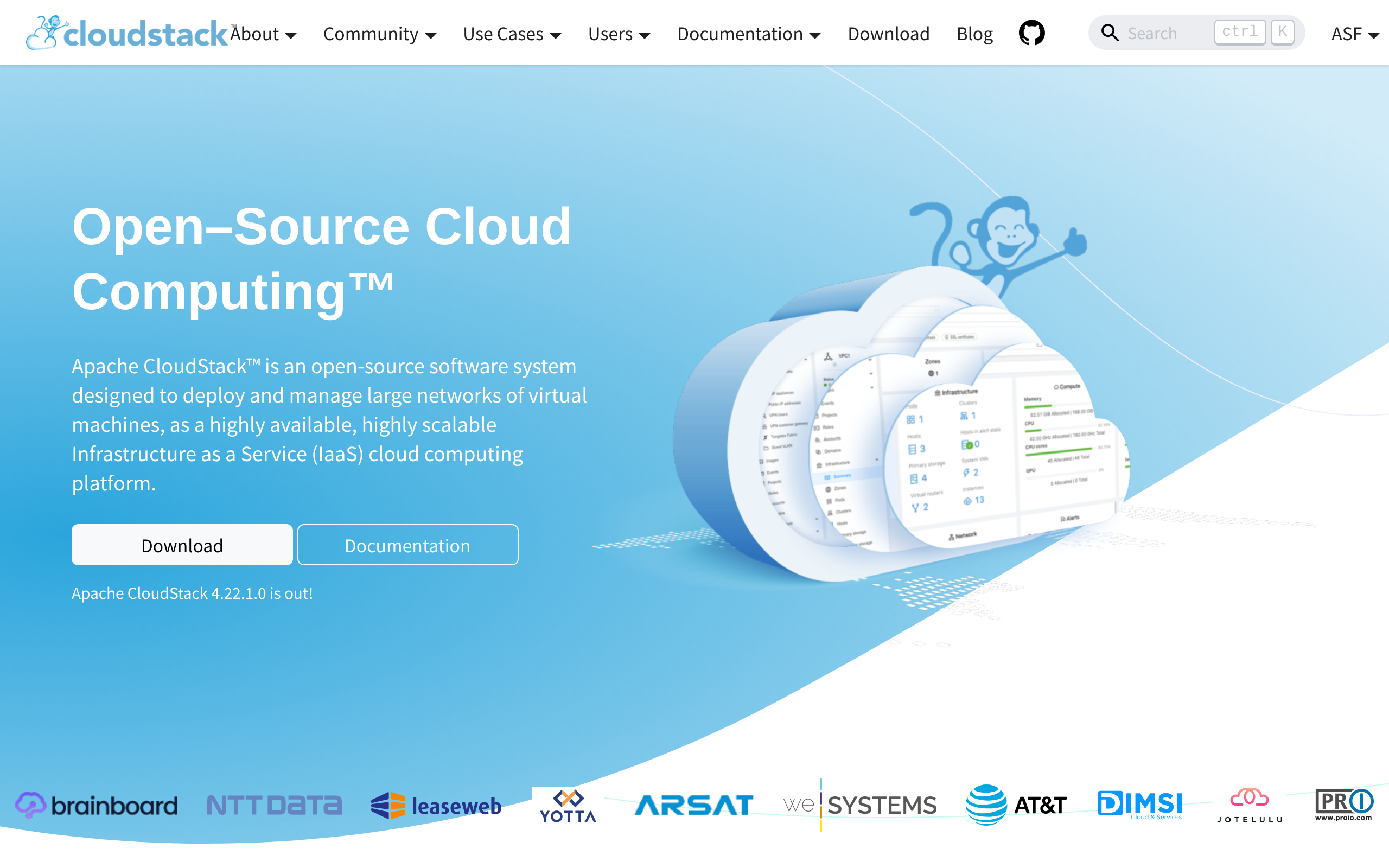Open the NTT DATA logo
This screenshot has width=1389, height=868.
[274, 805]
